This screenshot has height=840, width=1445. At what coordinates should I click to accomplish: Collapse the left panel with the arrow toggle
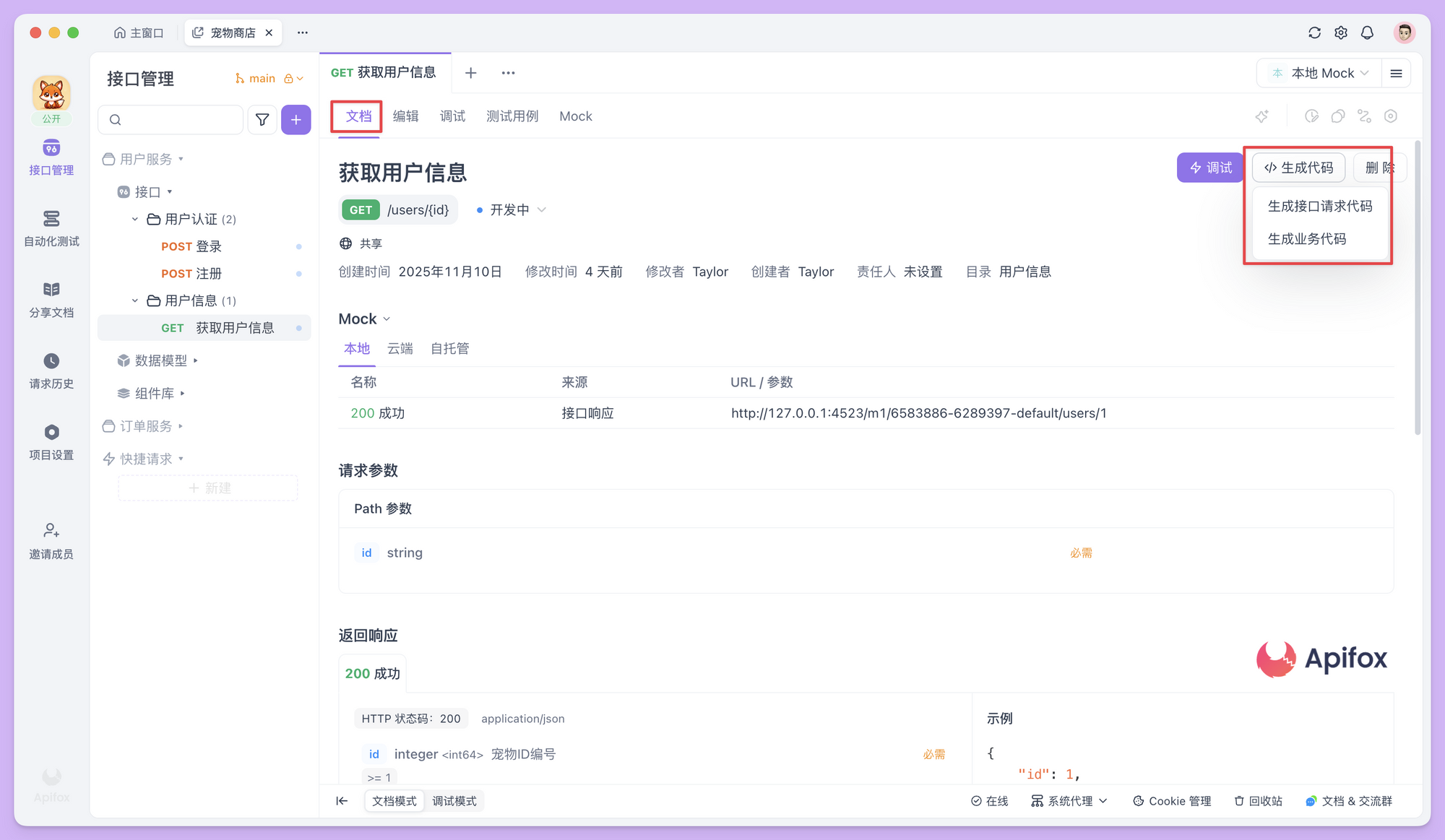point(342,800)
